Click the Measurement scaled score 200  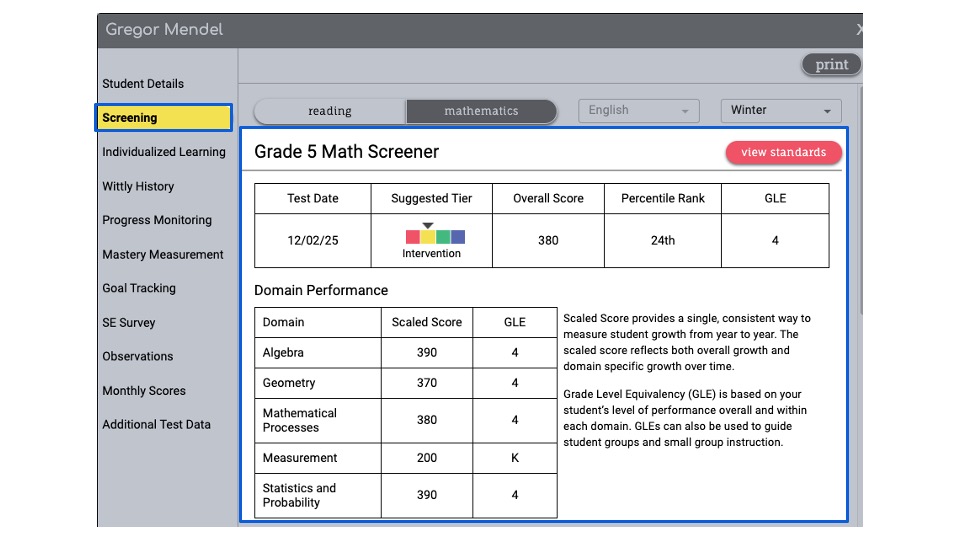pos(427,458)
